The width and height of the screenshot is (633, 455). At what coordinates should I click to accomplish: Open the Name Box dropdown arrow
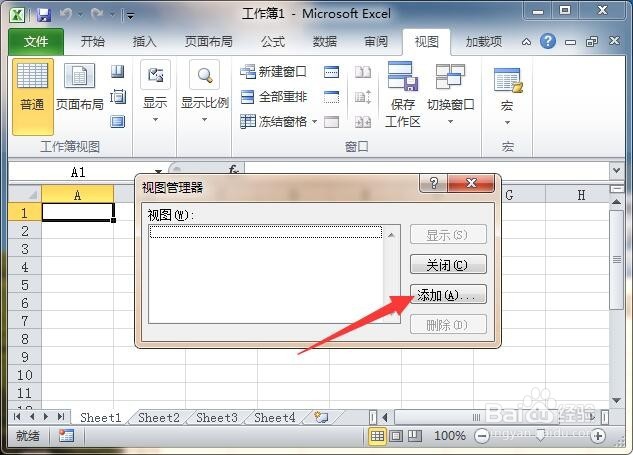point(158,172)
